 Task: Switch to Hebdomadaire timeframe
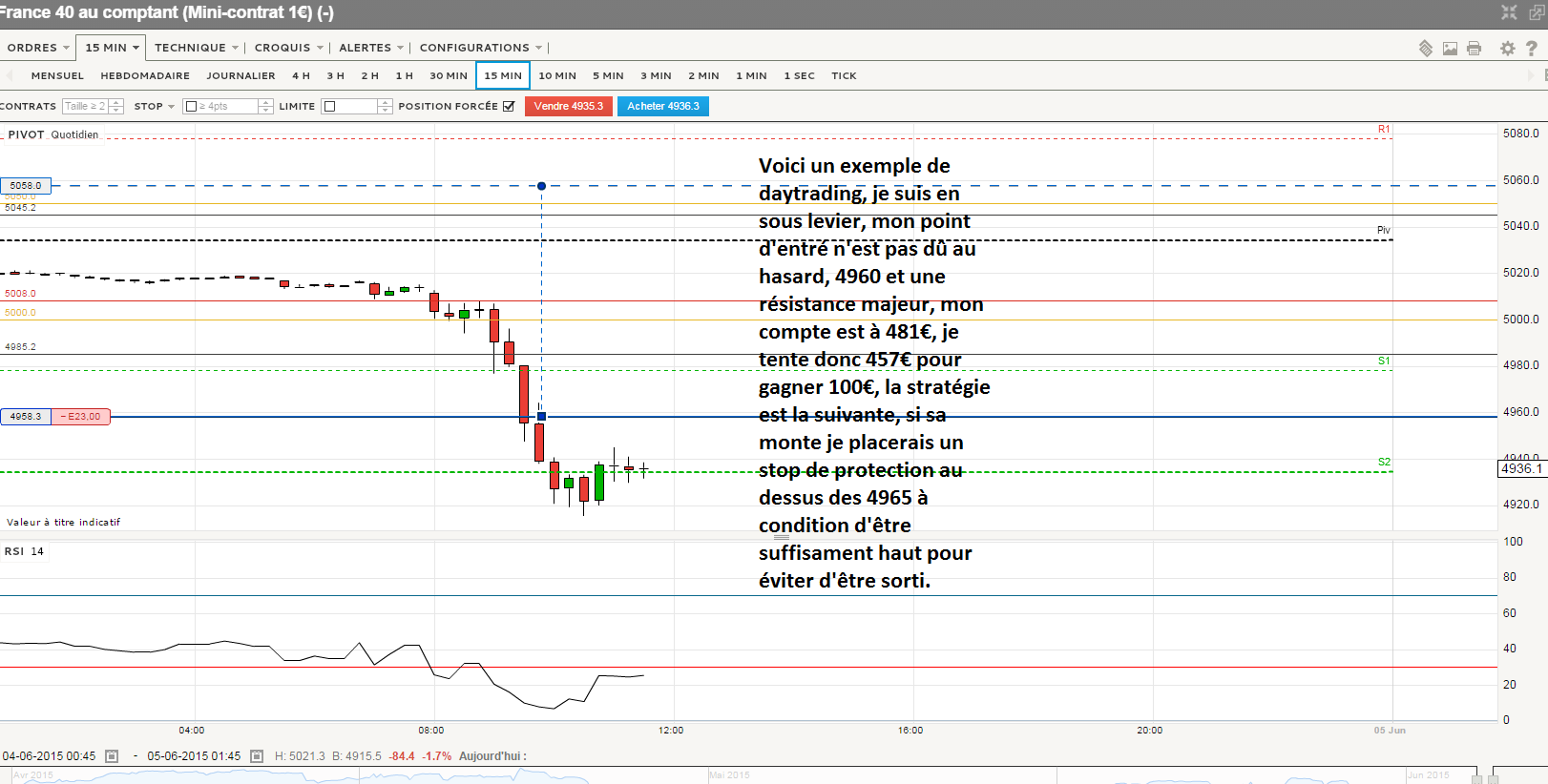(145, 75)
